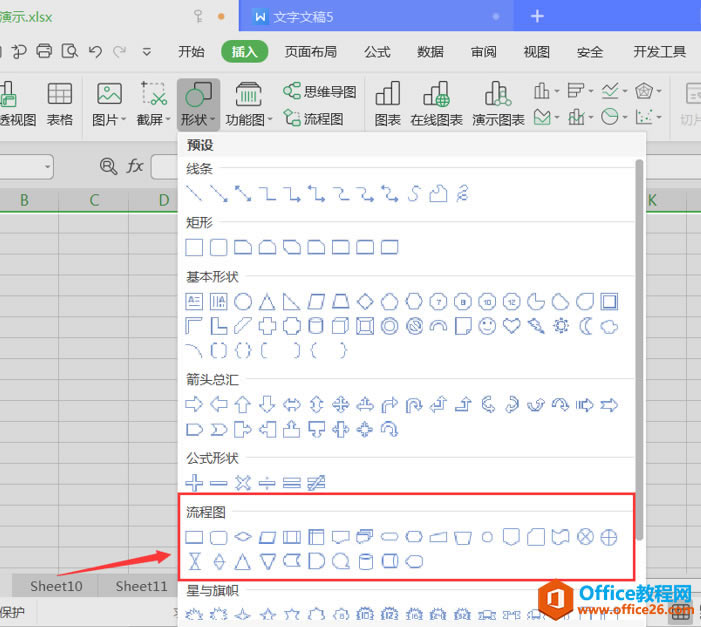The height and width of the screenshot is (627, 701).
Task: Switch to the 页面布局 tab
Action: pyautogui.click(x=311, y=52)
